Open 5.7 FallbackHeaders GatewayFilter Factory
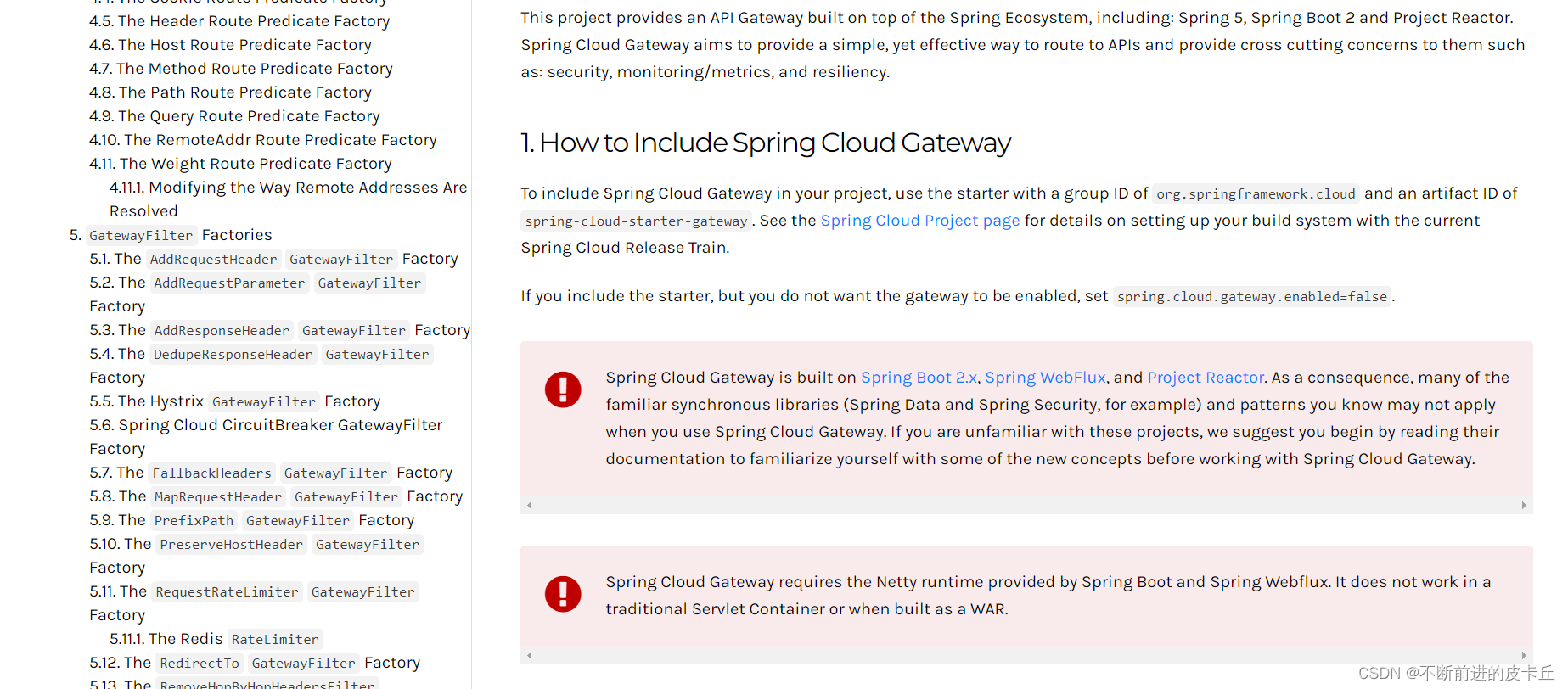The height and width of the screenshot is (689, 1568). click(x=271, y=473)
